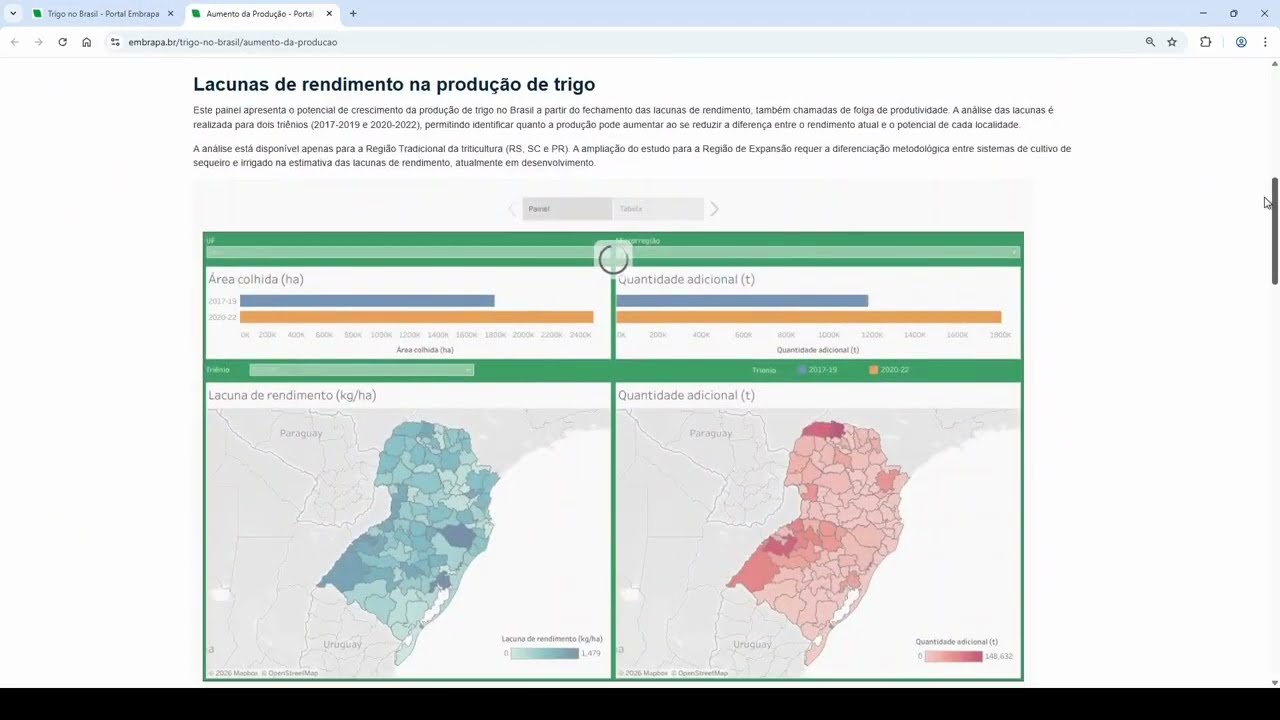The image size is (1280, 720).
Task: Click the 2017-19 blue legend swatch
Action: [x=802, y=370]
